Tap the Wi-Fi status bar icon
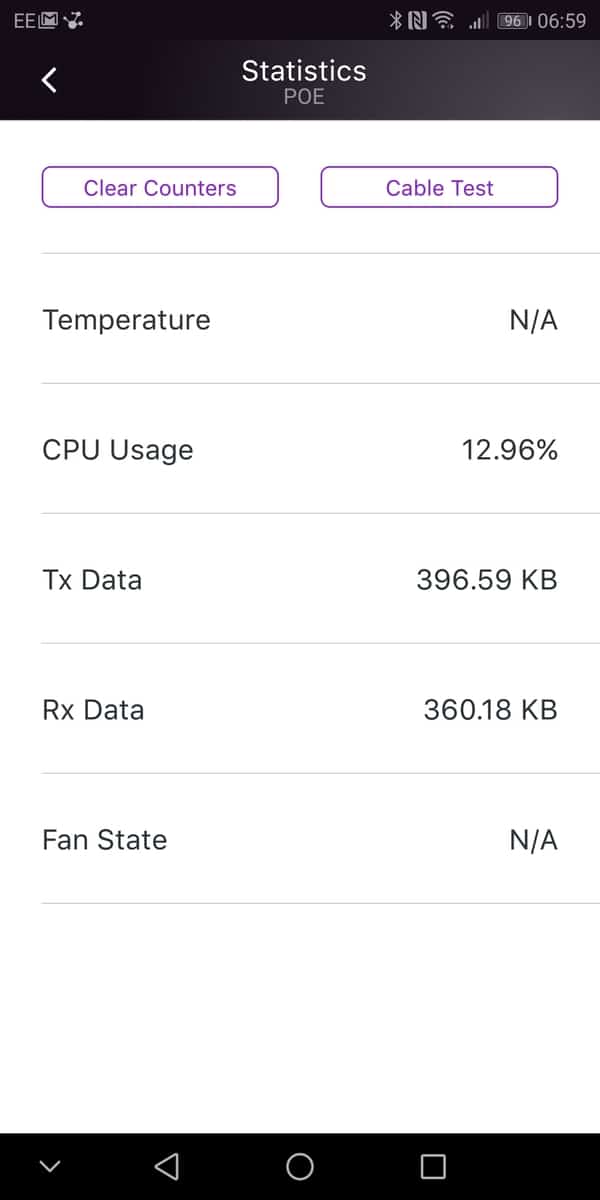The width and height of the screenshot is (600, 1200). pyautogui.click(x=445, y=20)
